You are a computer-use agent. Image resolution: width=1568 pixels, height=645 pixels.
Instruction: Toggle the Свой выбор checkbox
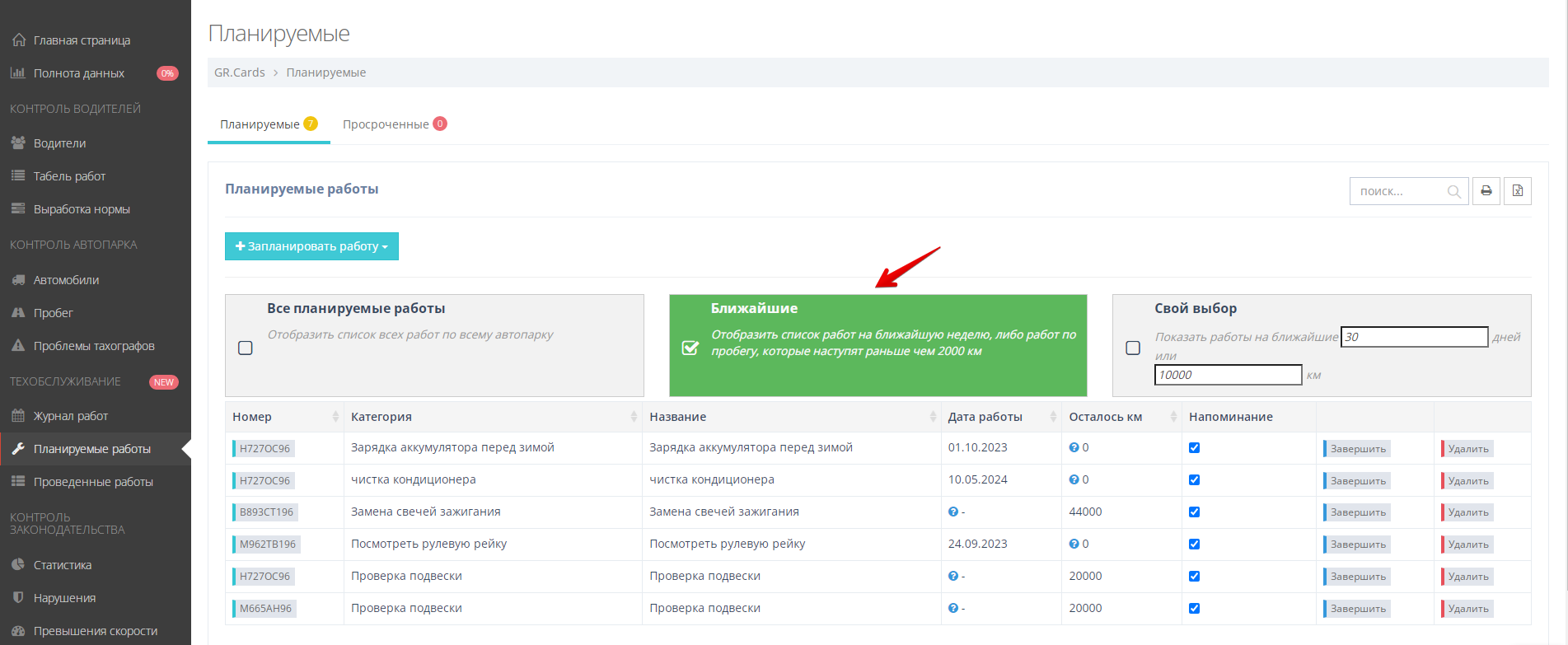click(x=1133, y=348)
